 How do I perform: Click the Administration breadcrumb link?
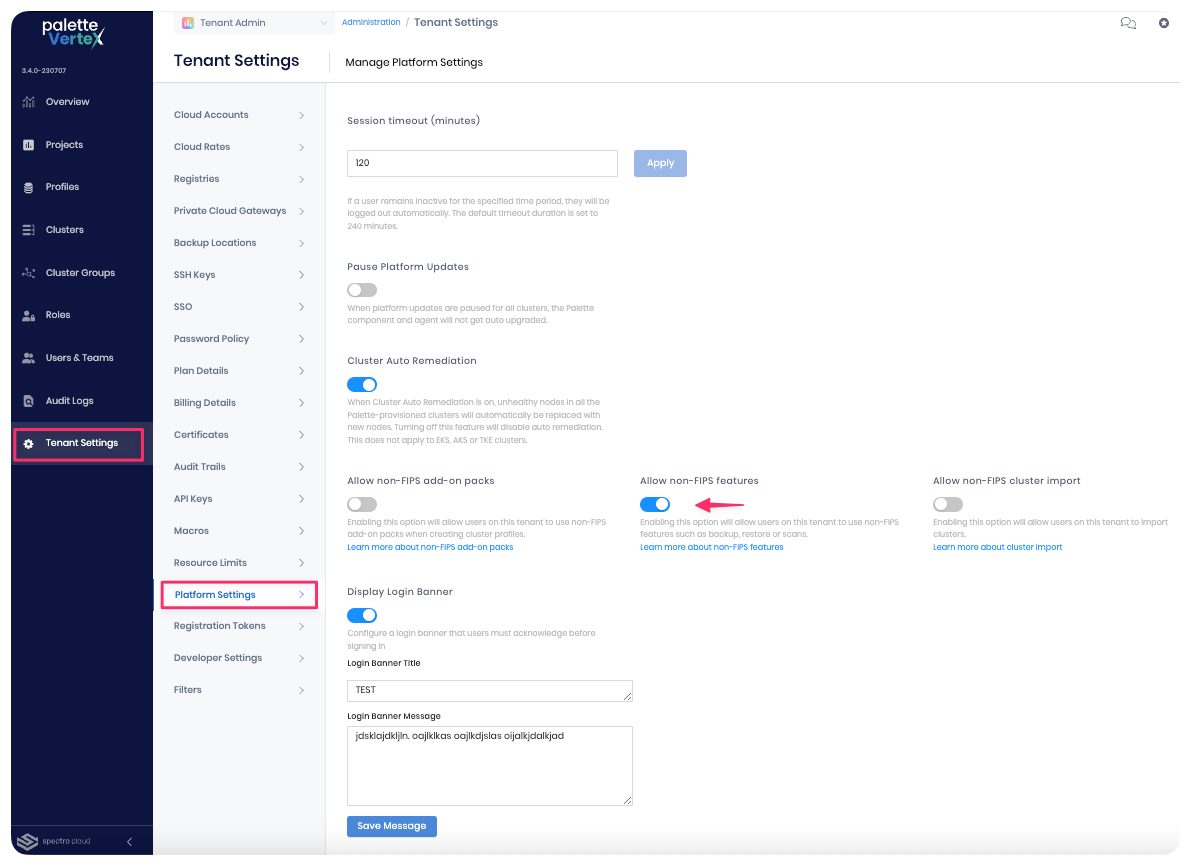coord(371,22)
